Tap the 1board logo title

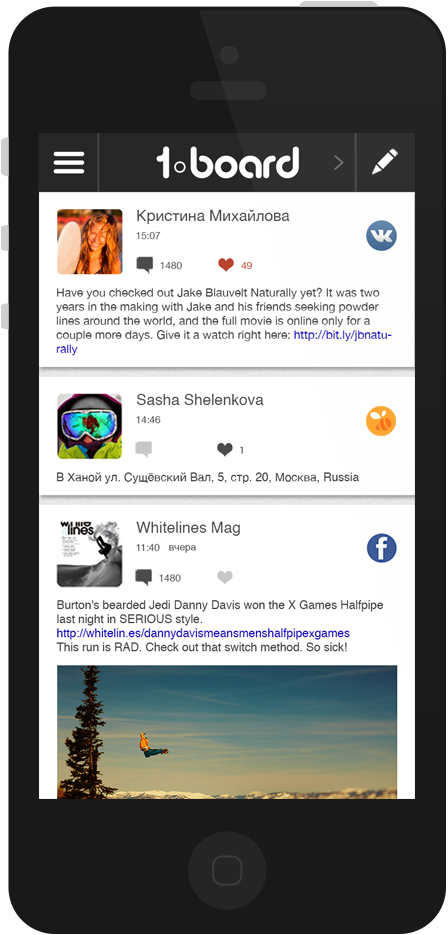point(227,163)
